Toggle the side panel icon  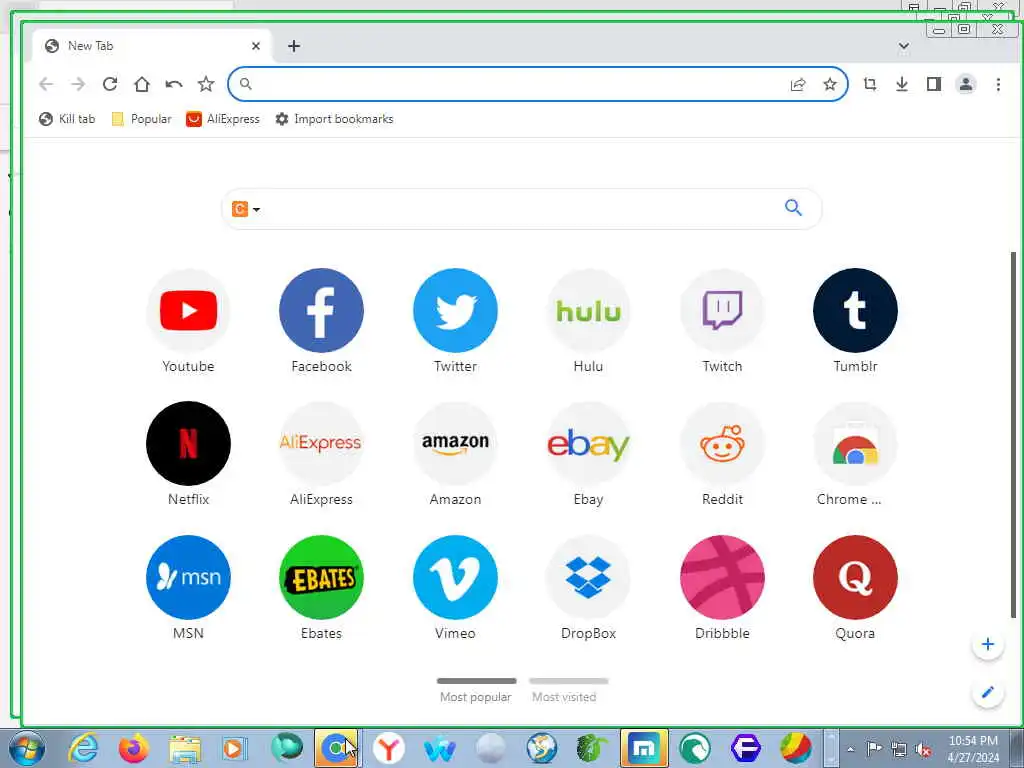pyautogui.click(x=934, y=84)
